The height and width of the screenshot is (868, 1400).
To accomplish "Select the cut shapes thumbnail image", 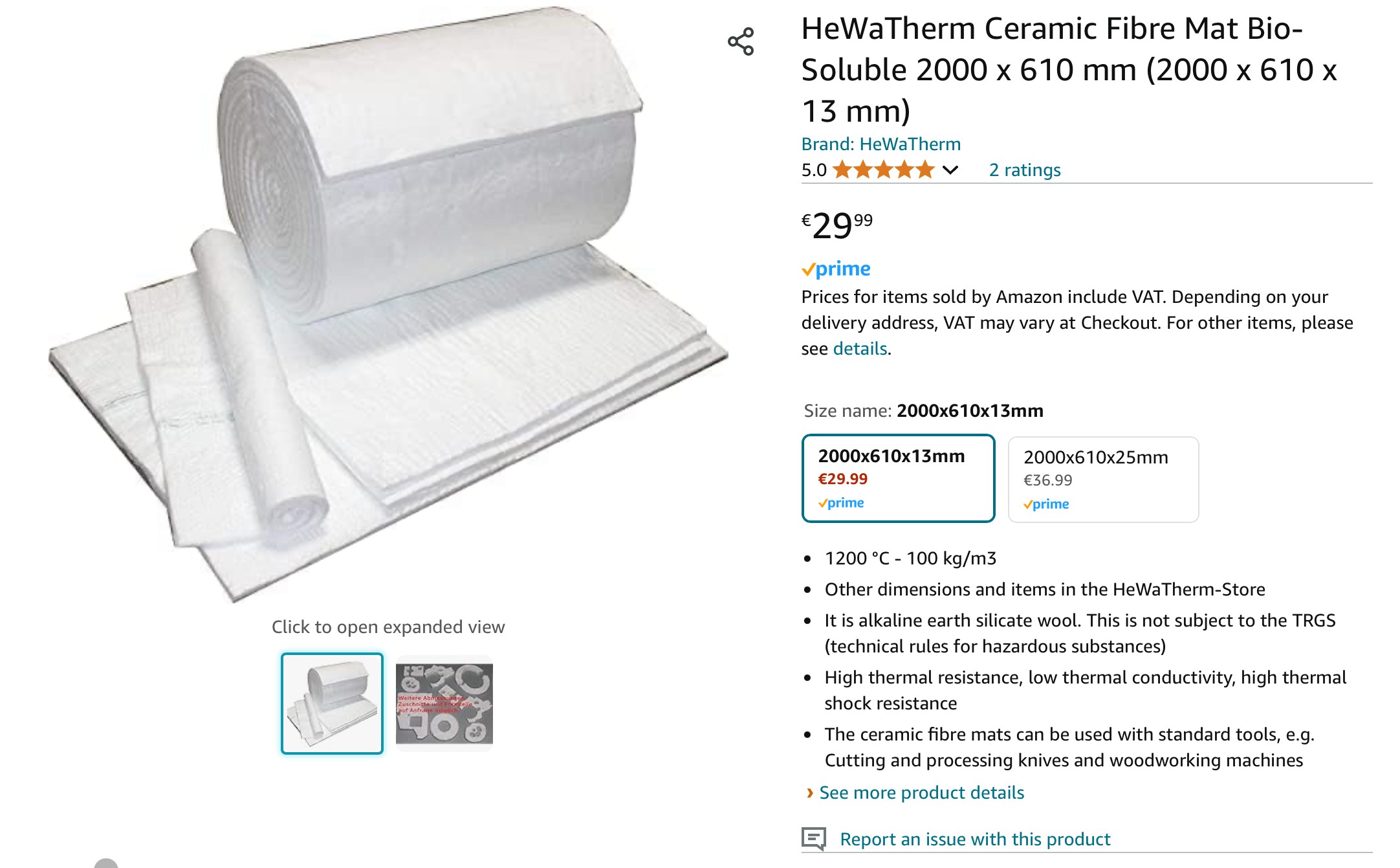I will click(x=444, y=704).
